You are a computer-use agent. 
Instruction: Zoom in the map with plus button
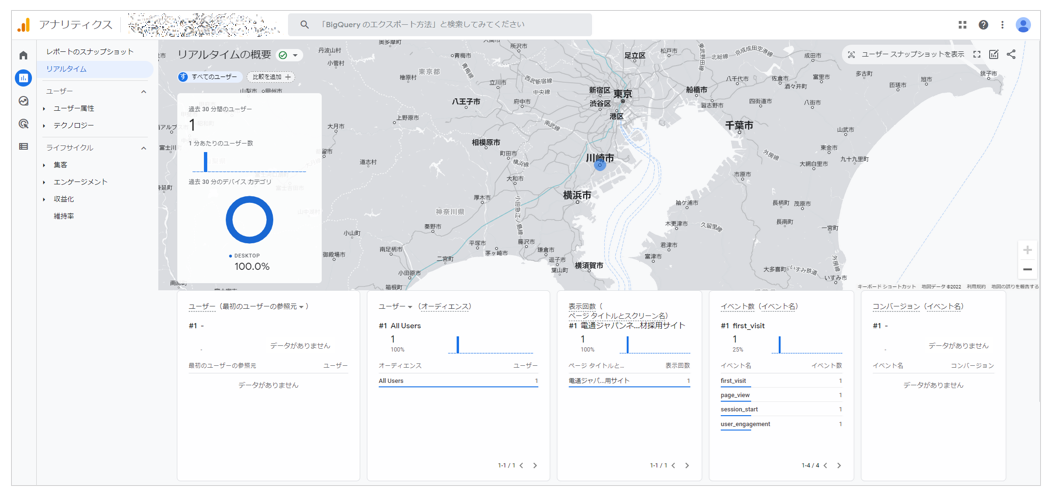tap(1027, 251)
